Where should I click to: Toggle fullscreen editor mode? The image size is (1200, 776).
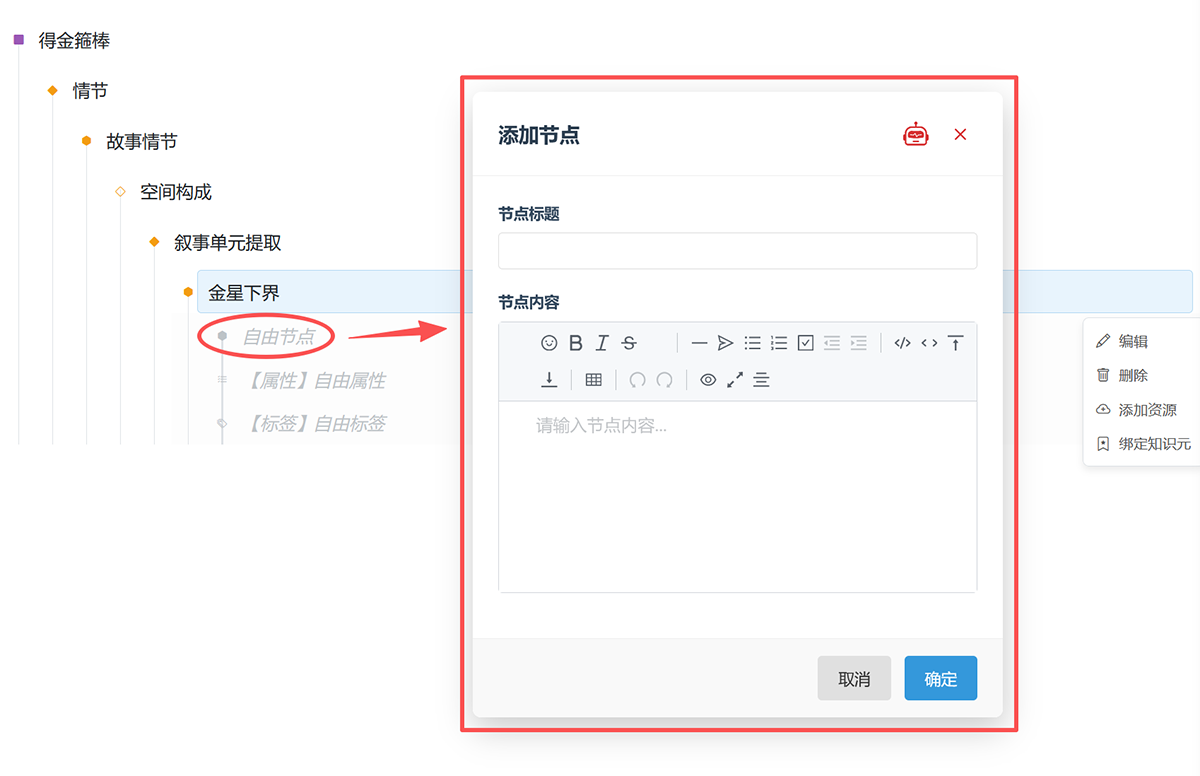click(735, 380)
